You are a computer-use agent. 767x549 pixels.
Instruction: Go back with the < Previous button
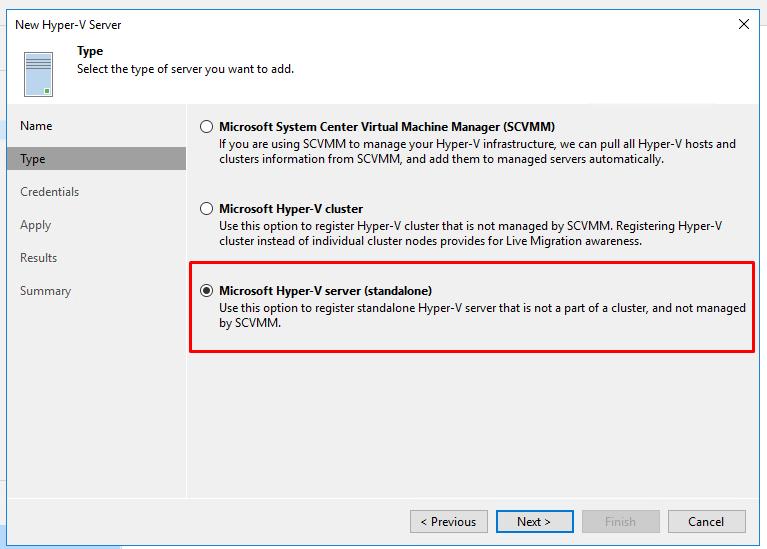click(x=449, y=522)
